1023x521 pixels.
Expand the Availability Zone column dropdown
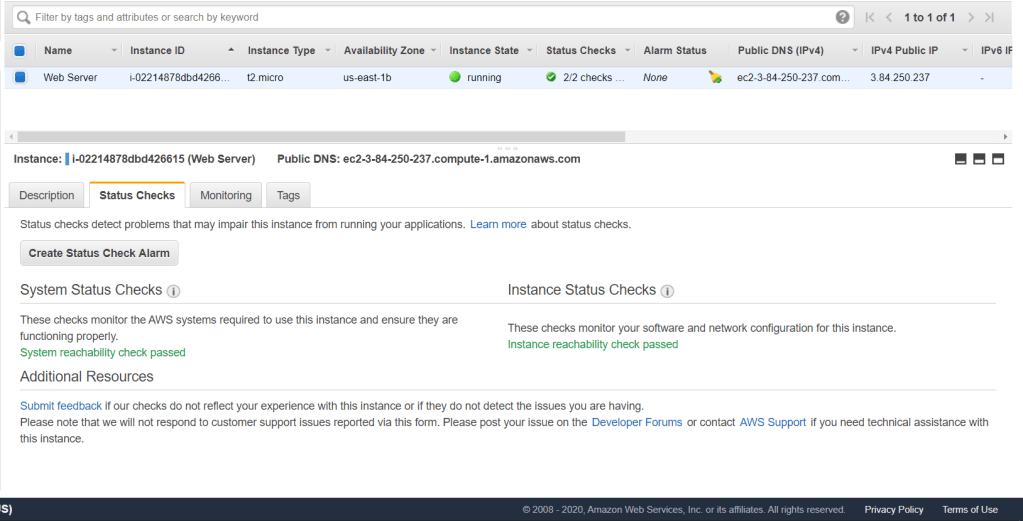point(432,50)
